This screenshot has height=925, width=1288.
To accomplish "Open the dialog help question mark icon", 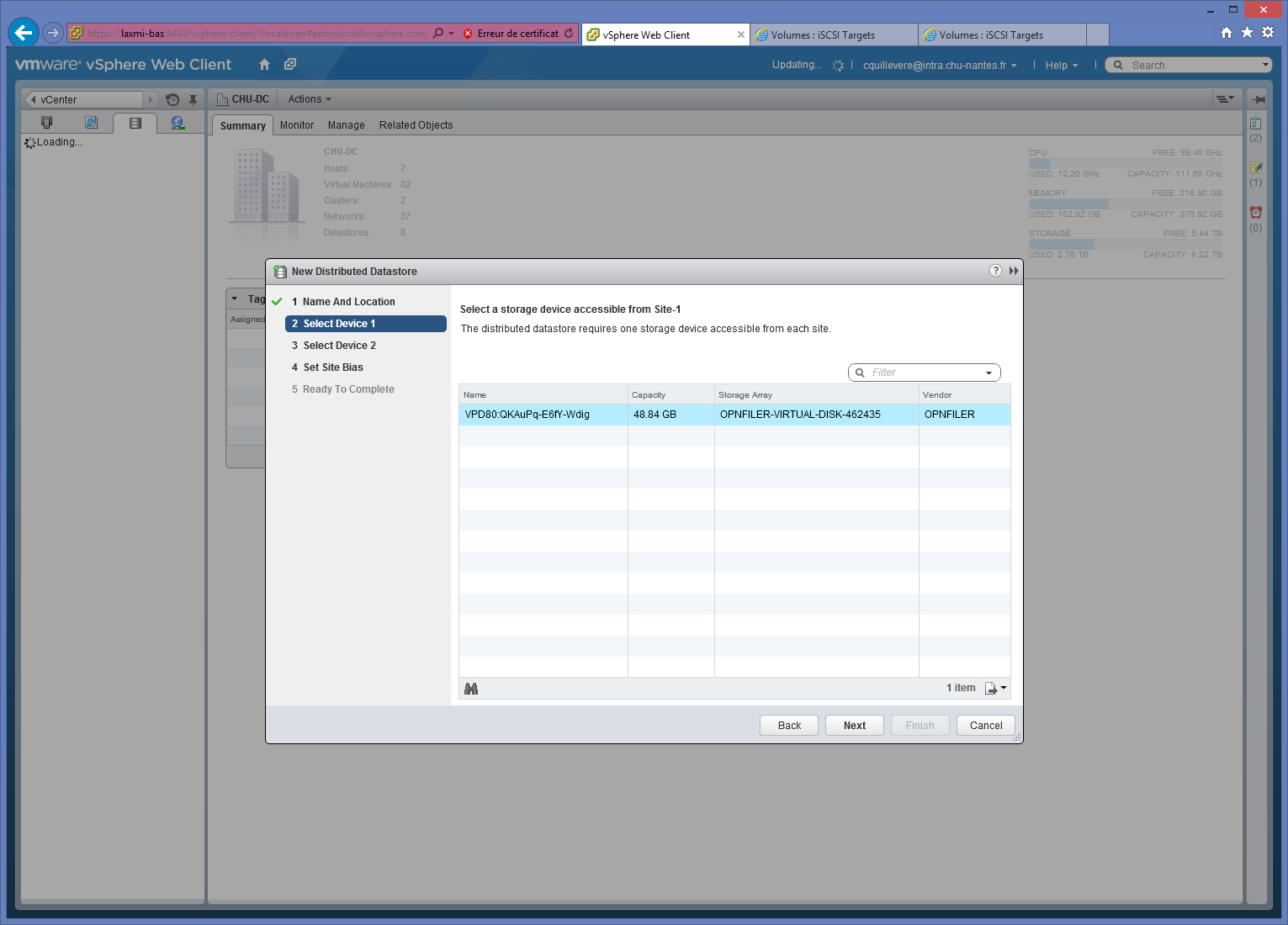I will click(x=995, y=271).
